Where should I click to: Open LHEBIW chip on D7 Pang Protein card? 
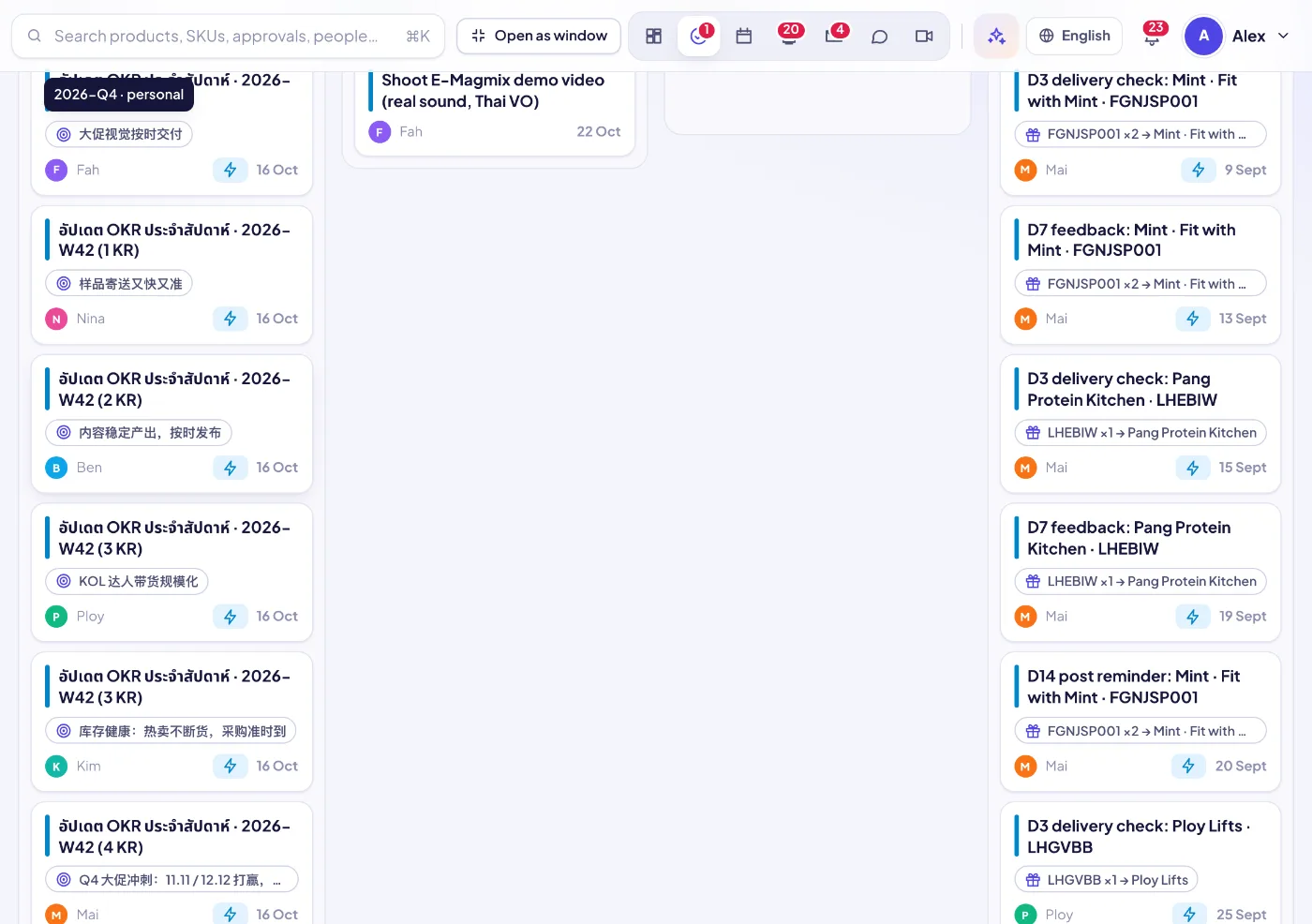(1141, 581)
